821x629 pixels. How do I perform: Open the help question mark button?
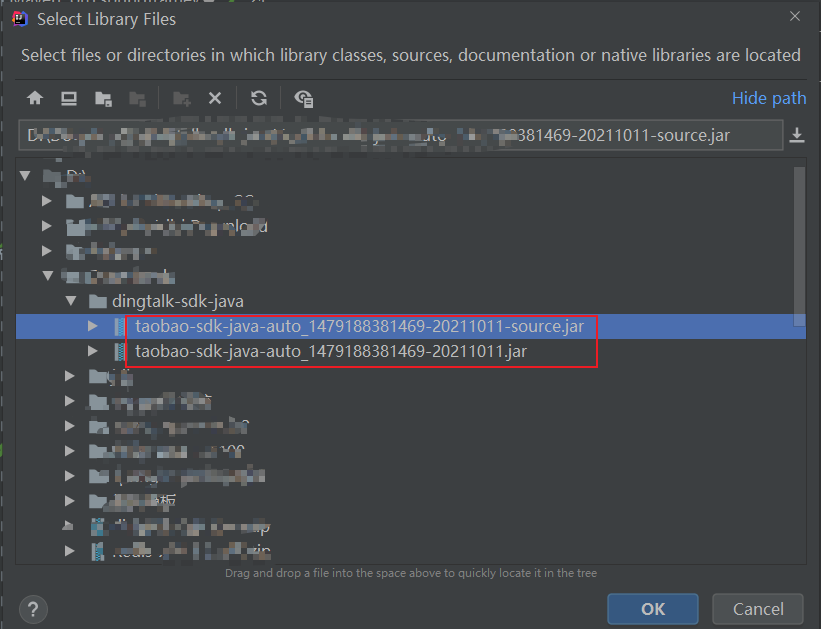point(33,609)
